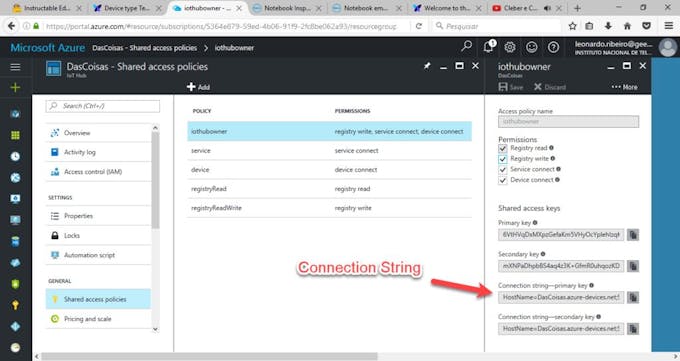This screenshot has width=680, height=361.
Task: Open the browser hamburger menu
Action: tap(669, 26)
